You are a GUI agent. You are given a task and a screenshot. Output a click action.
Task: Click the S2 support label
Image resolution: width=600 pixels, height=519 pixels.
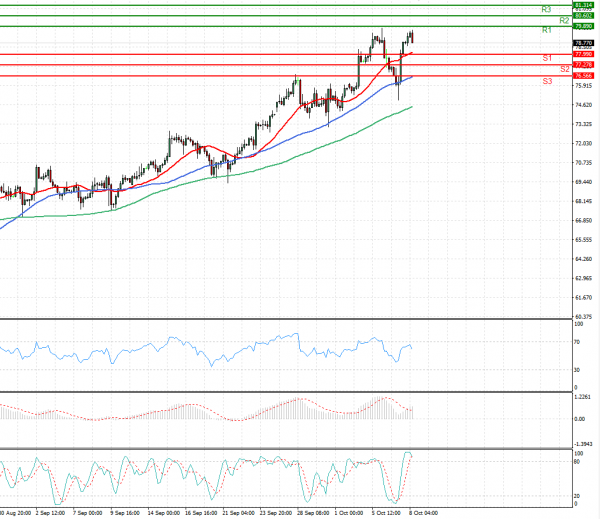(x=565, y=69)
